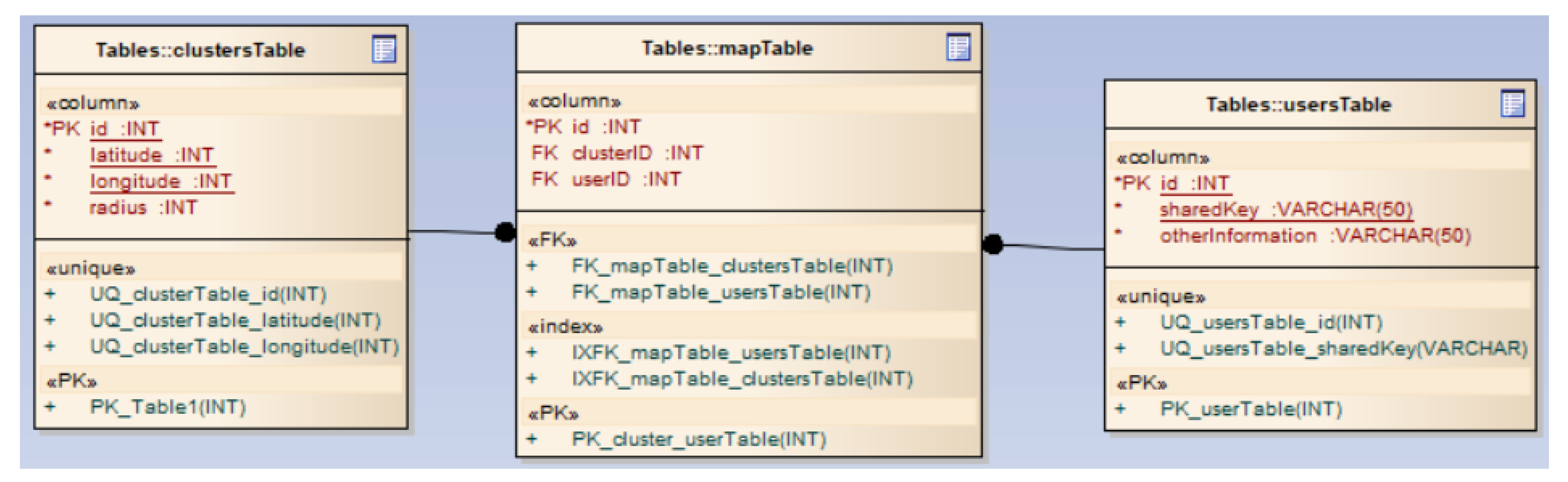Select the Tables::mapTable title
Viewport: 1568px width, 482px height.
[727, 48]
